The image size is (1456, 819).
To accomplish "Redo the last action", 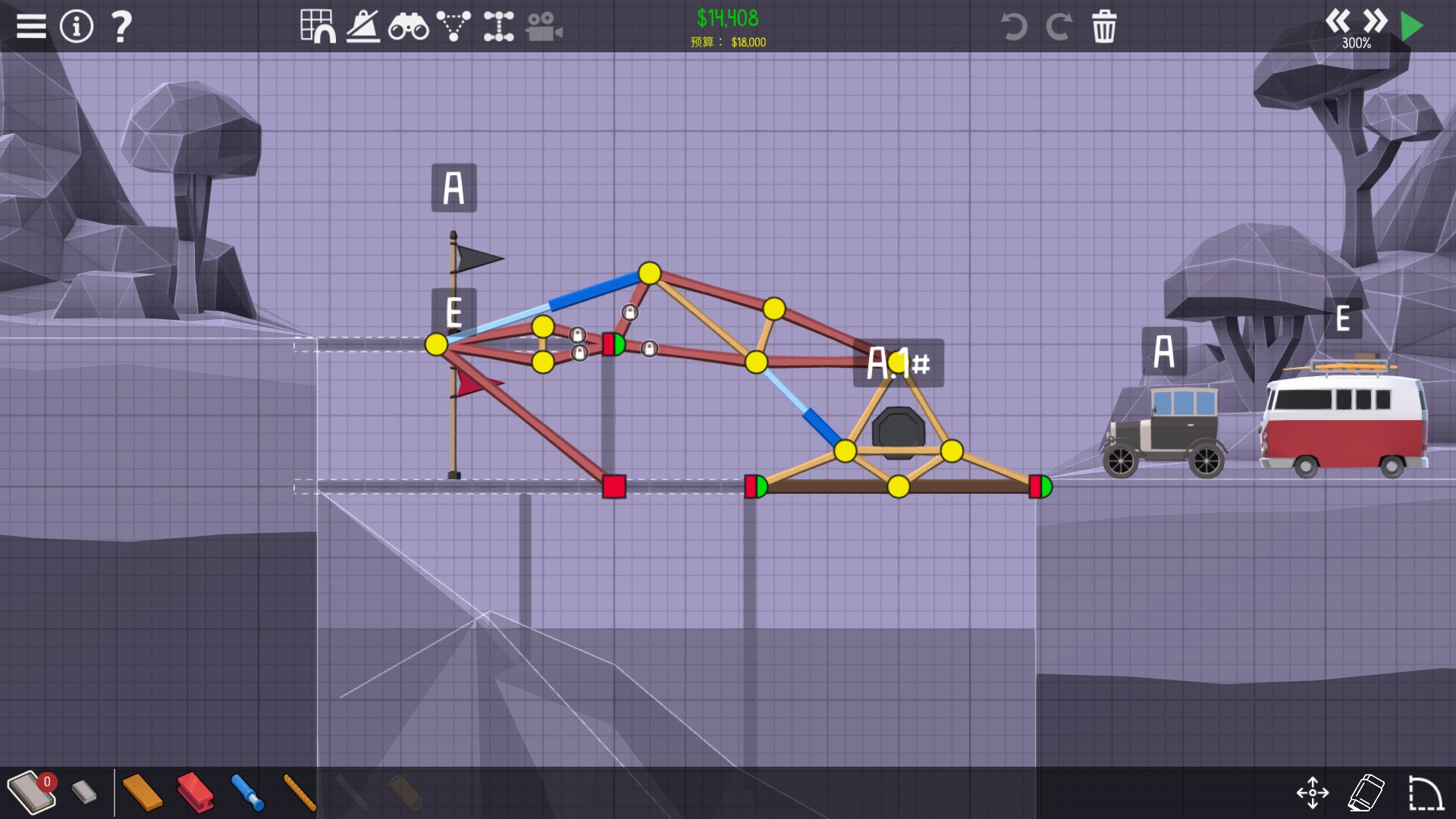I will point(1059,27).
